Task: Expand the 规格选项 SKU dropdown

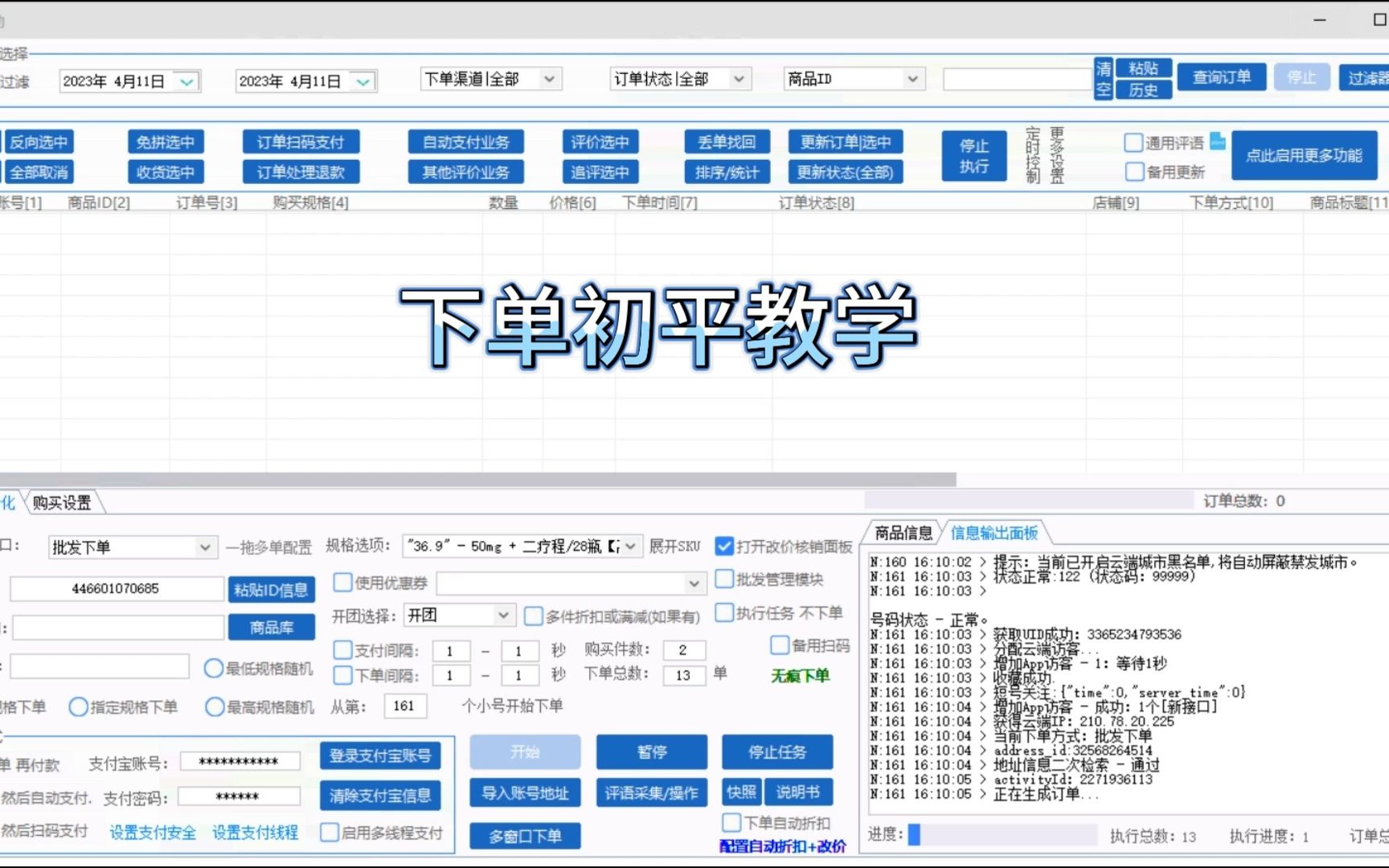Action: pyautogui.click(x=631, y=547)
